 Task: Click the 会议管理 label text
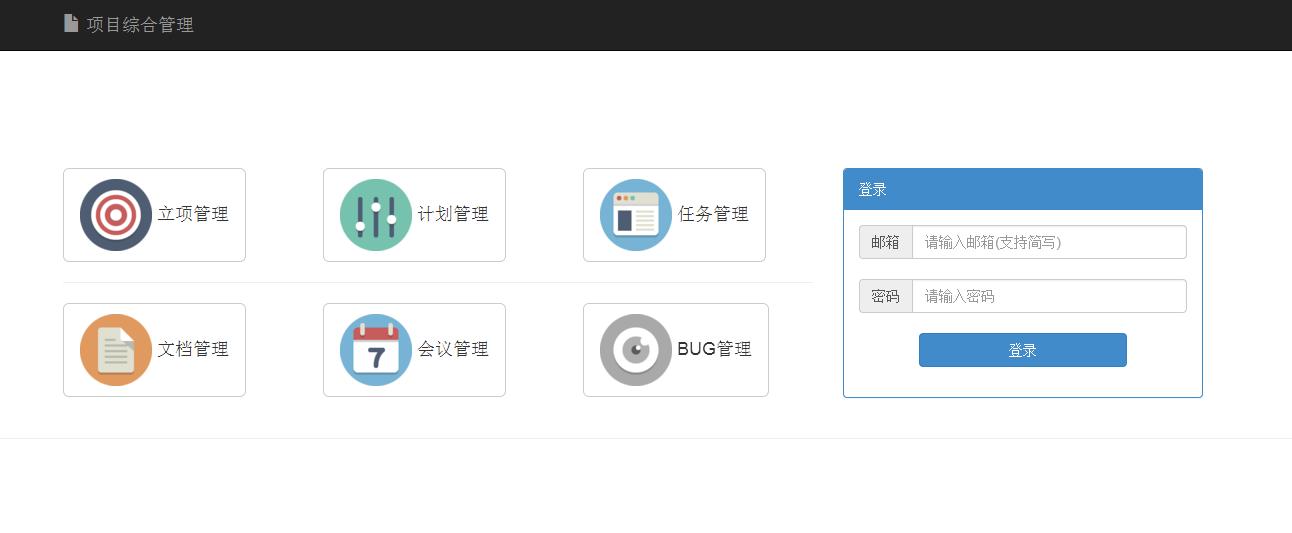point(453,349)
